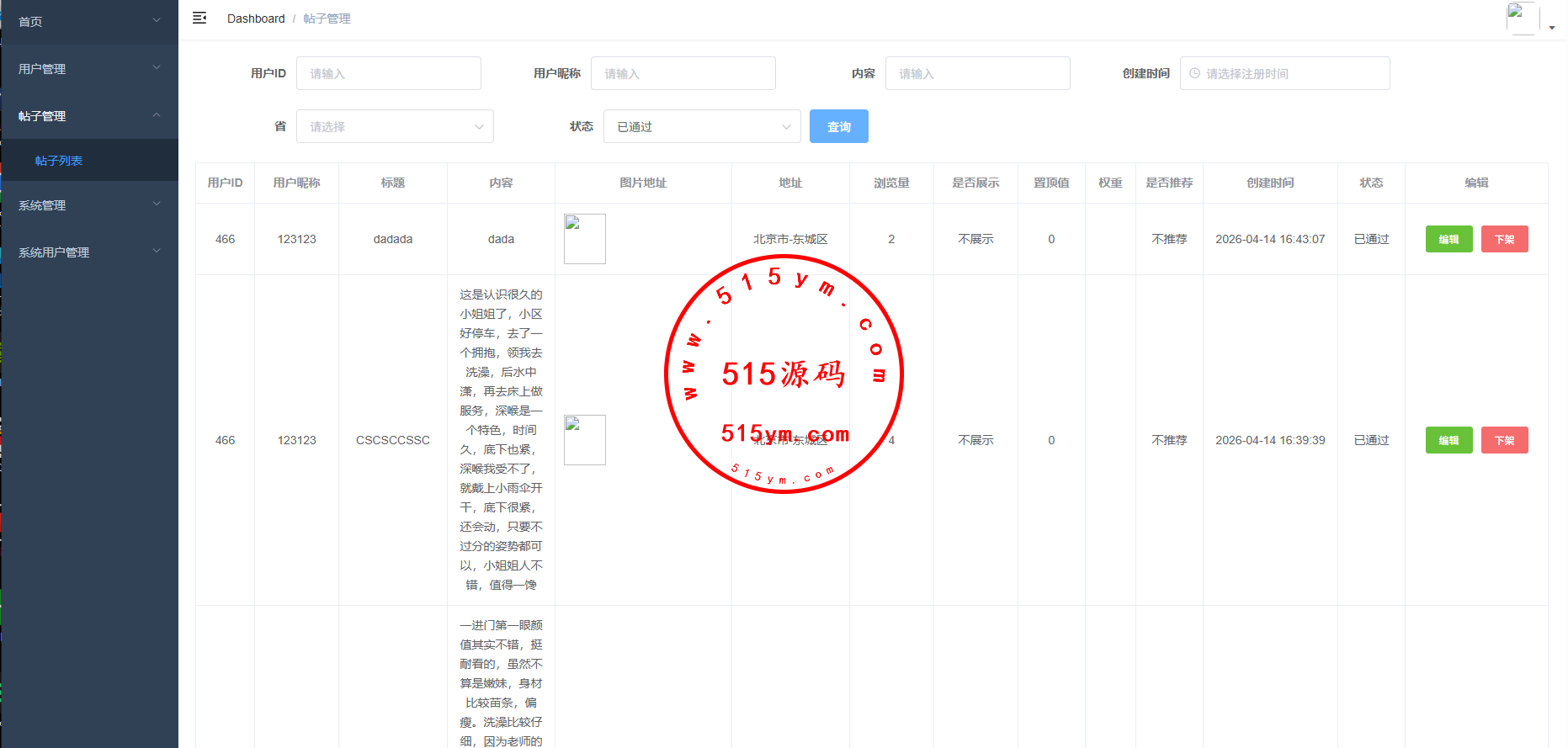Open image thumbnail in the dadada row
1568x748 pixels.
pyautogui.click(x=584, y=239)
